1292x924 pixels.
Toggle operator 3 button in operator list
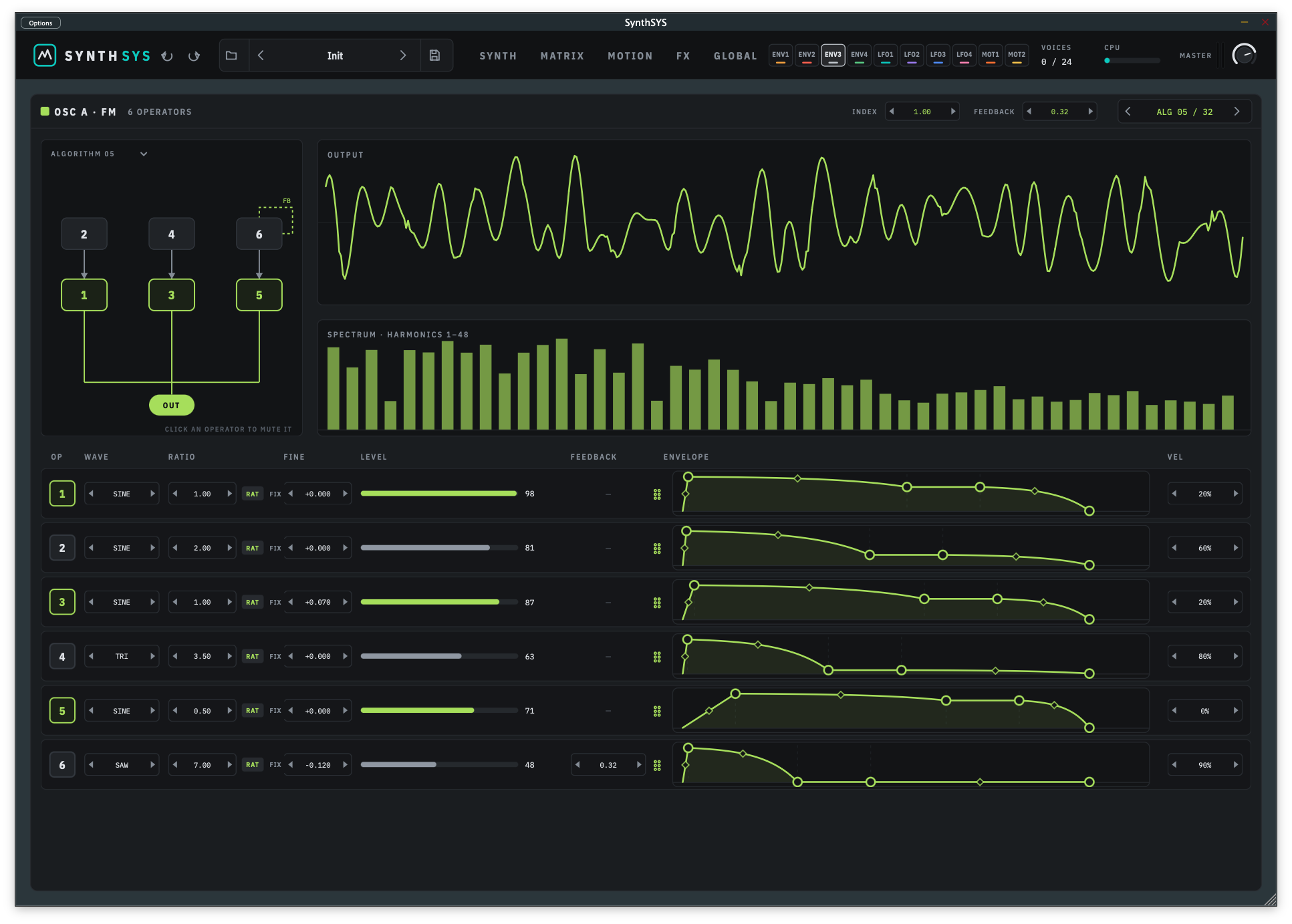62,602
